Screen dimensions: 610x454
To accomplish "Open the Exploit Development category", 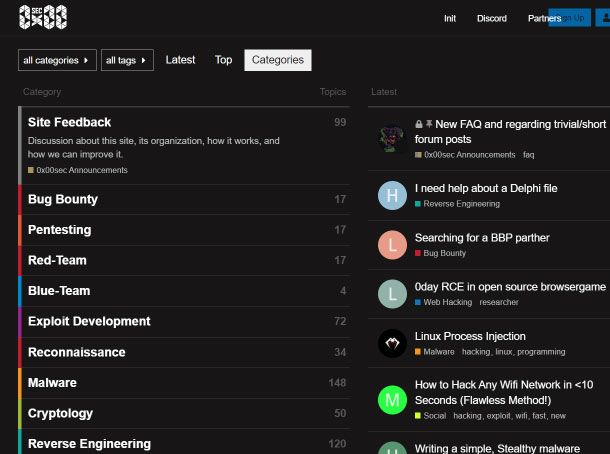I will pos(89,321).
